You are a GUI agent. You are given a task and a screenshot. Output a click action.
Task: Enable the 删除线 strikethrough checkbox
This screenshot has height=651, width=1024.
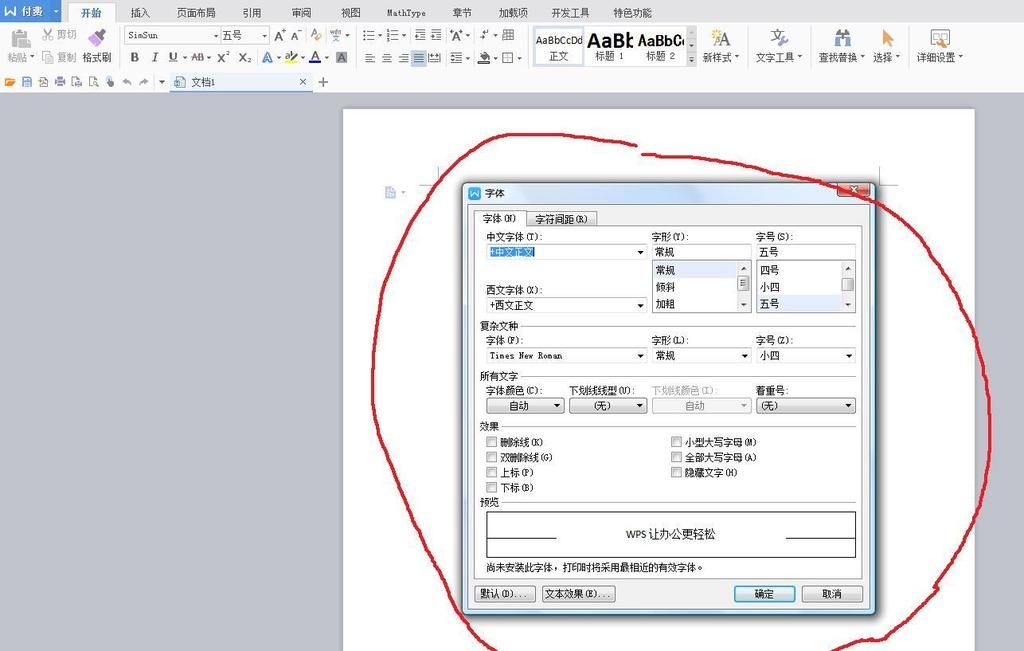492,442
